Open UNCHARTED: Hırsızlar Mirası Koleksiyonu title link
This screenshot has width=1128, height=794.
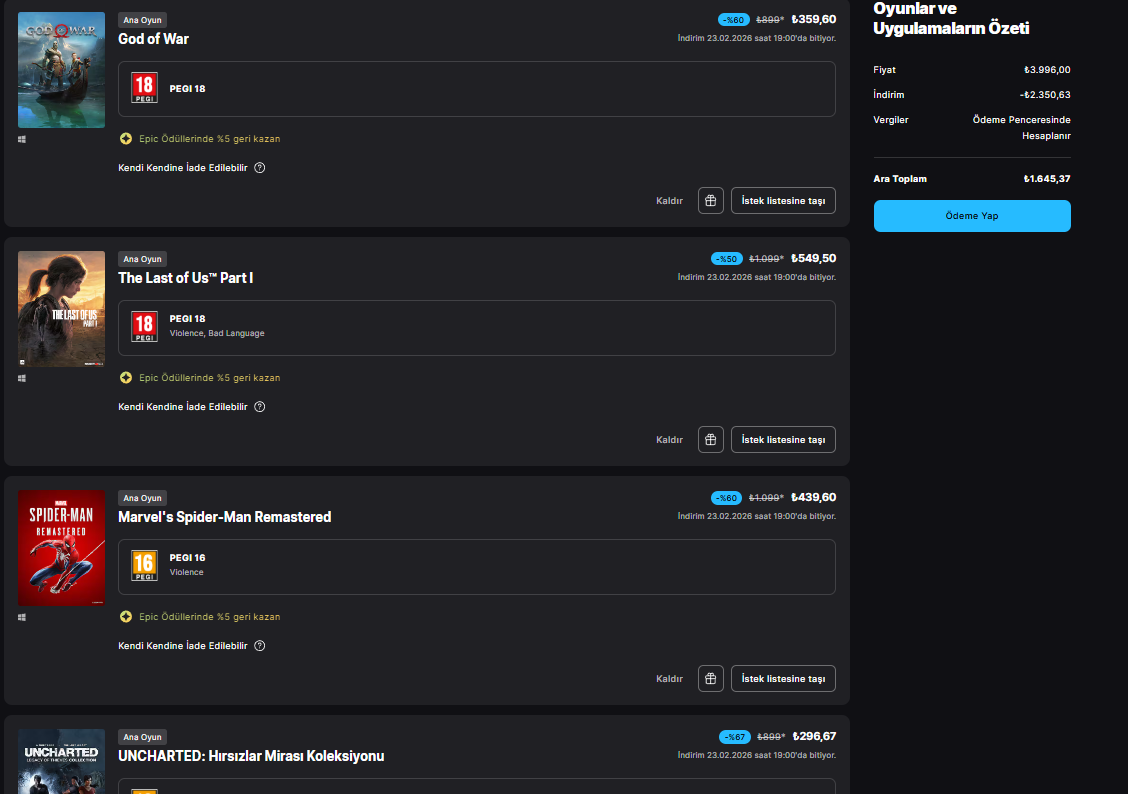point(251,756)
